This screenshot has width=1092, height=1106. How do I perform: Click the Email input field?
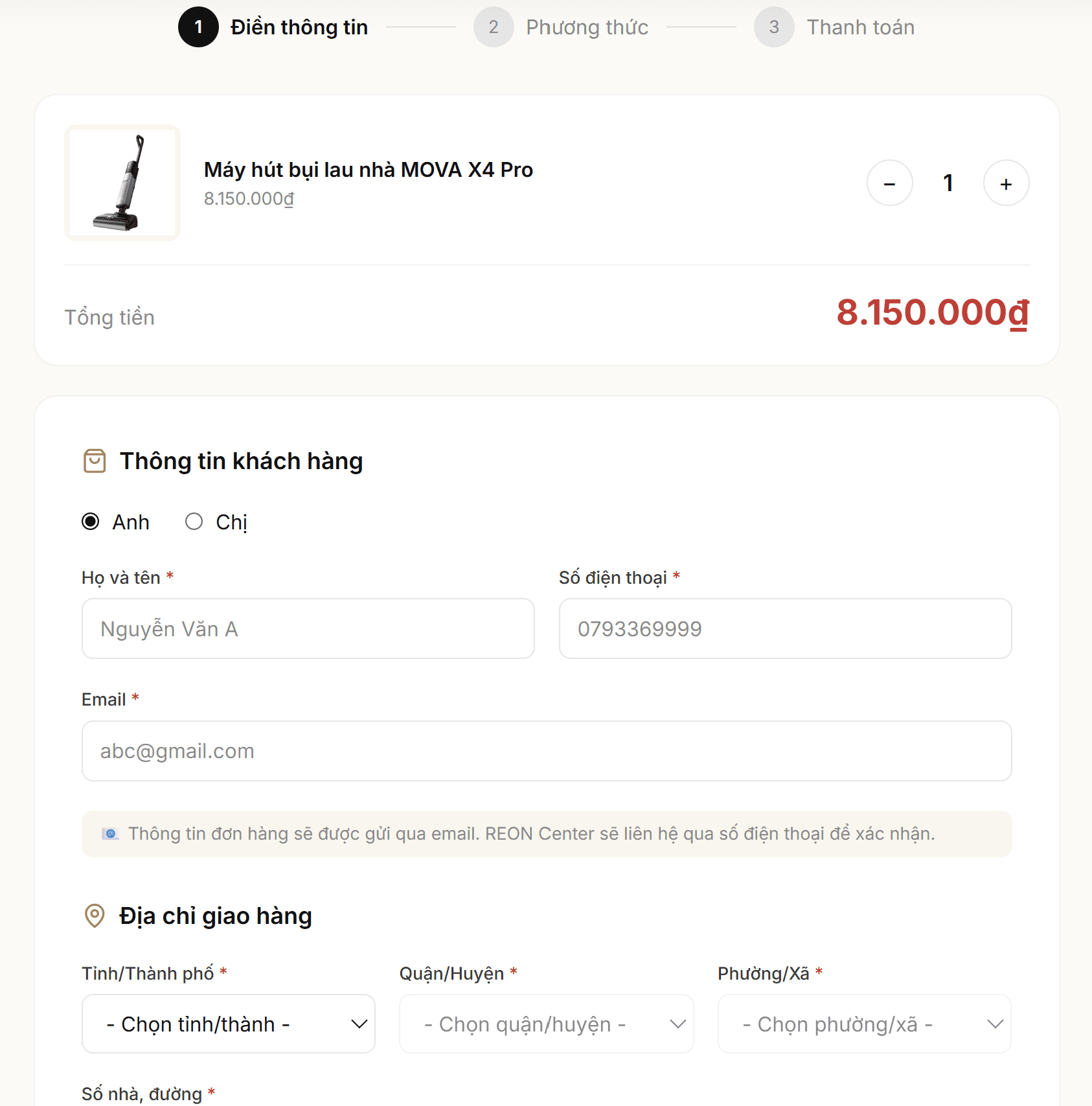click(547, 751)
